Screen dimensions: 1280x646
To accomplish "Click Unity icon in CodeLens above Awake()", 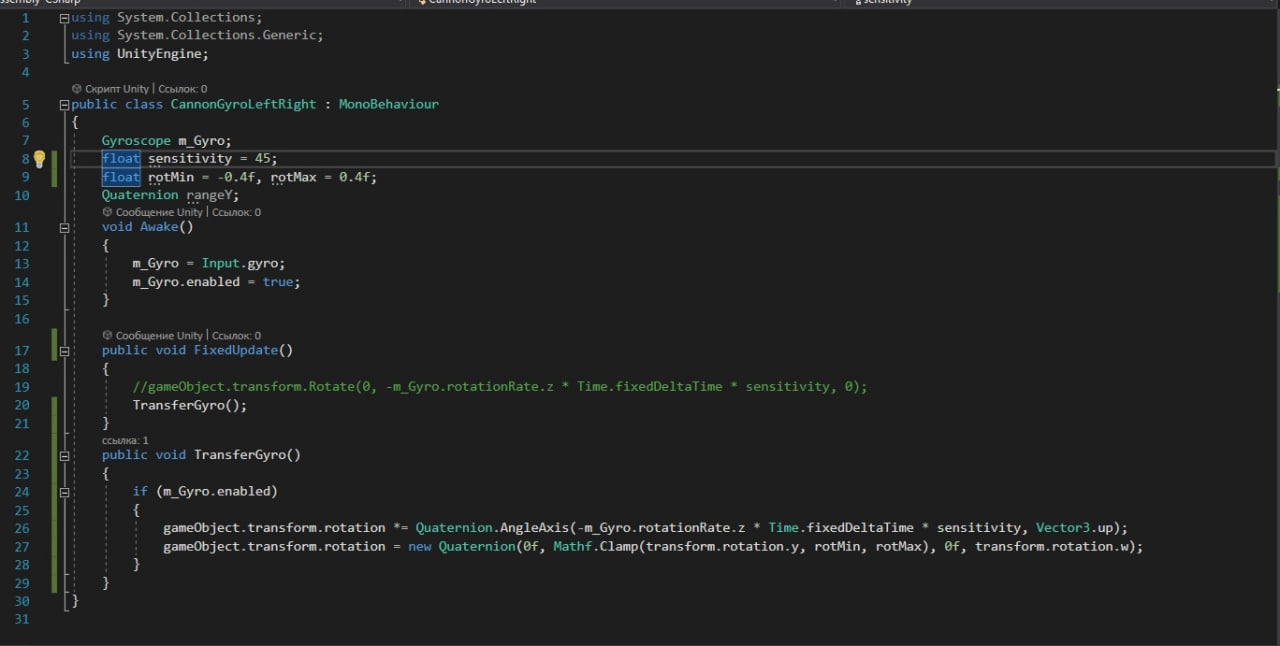I will point(108,212).
